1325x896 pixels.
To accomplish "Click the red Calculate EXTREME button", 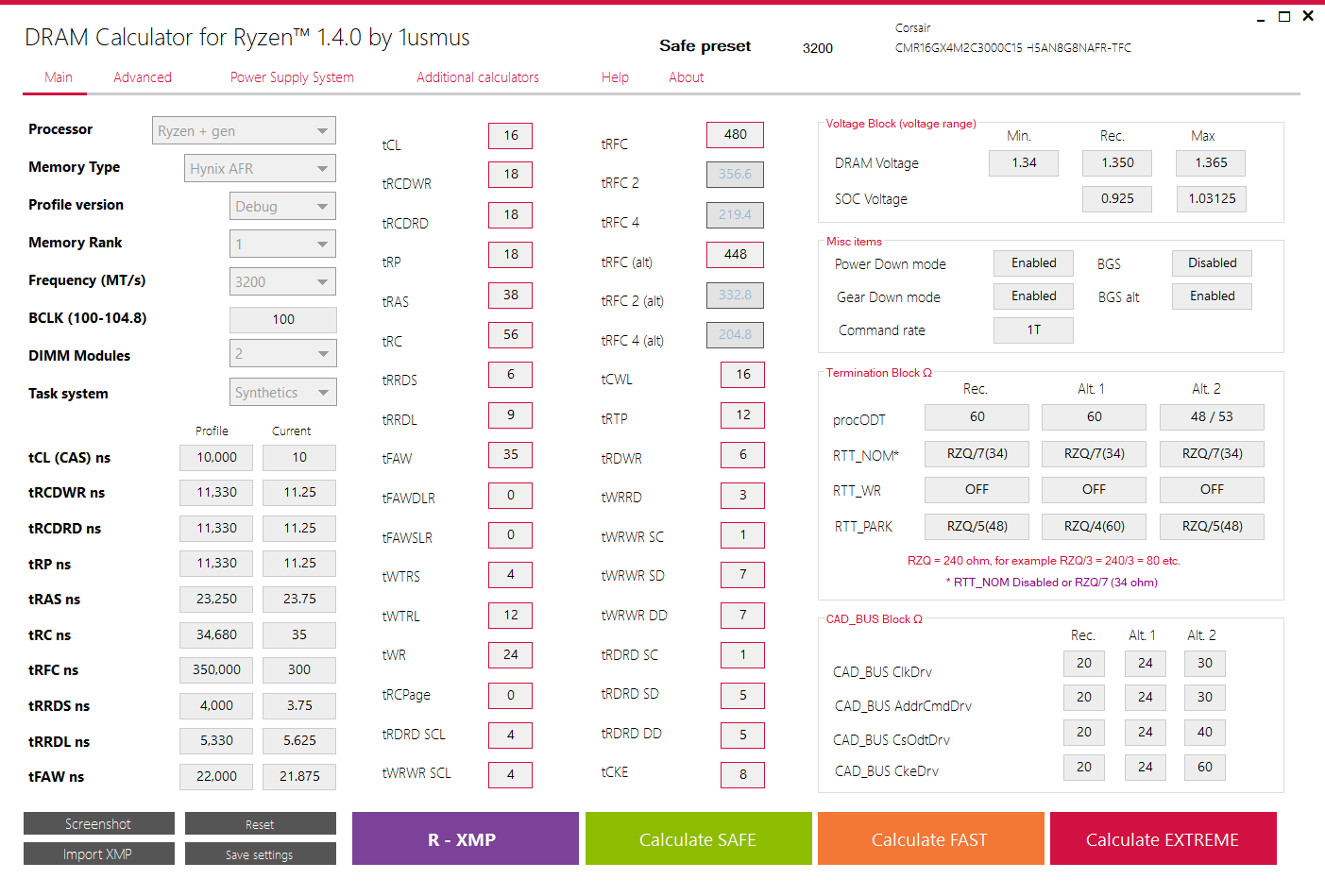I will 1163,838.
